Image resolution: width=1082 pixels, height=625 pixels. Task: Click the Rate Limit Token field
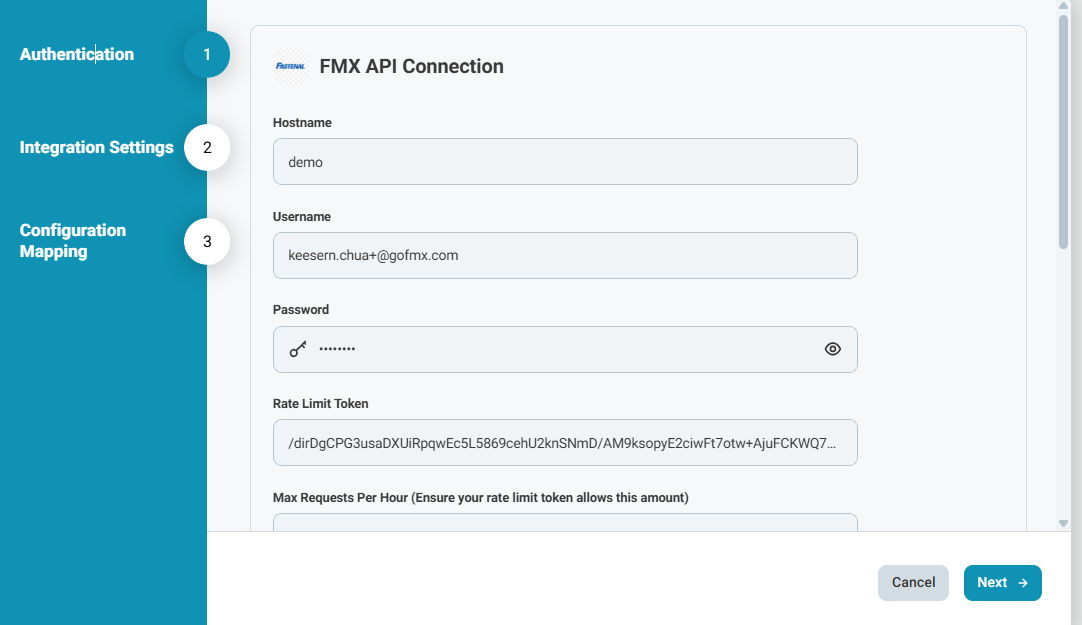565,443
